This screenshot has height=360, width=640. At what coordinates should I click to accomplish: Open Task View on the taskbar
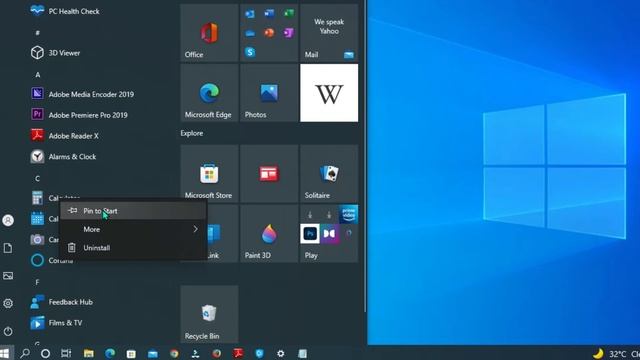pos(66,353)
